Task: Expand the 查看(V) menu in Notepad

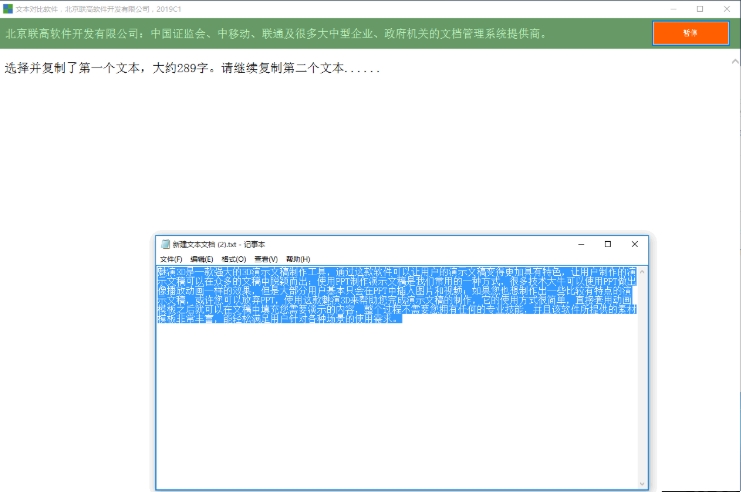Action: pyautogui.click(x=267, y=259)
